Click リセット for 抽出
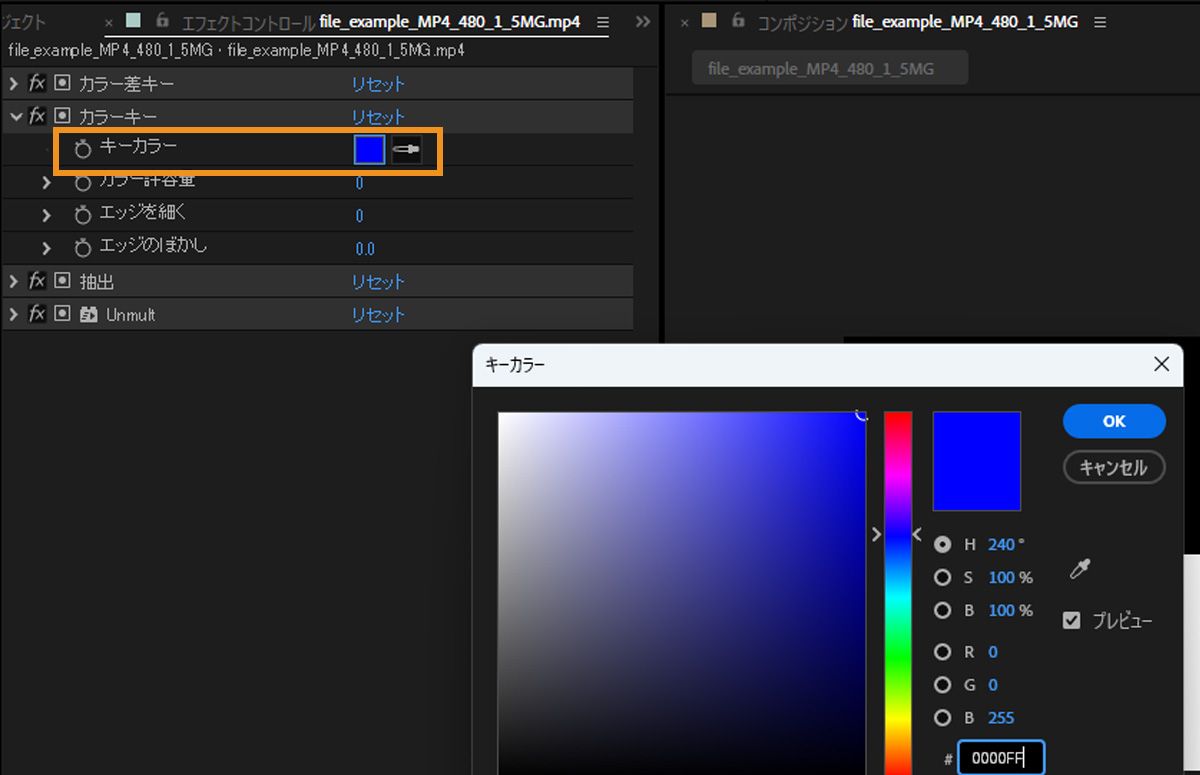Screen dimensions: 1200x775 pos(378,281)
